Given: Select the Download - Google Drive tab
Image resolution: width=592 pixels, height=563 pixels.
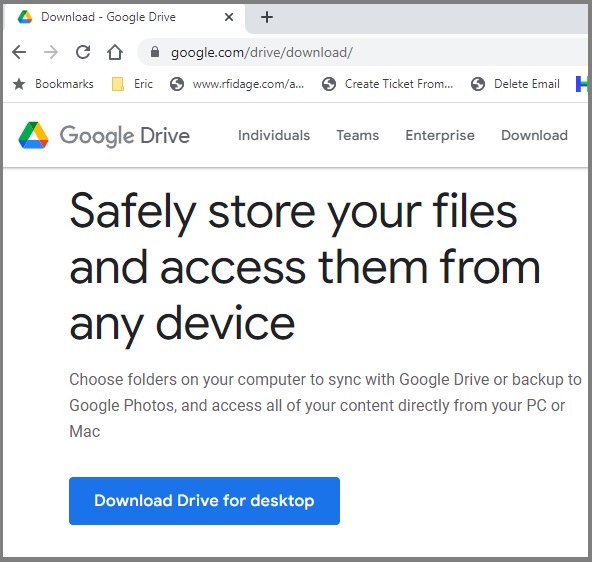Looking at the screenshot, I should click(x=125, y=17).
